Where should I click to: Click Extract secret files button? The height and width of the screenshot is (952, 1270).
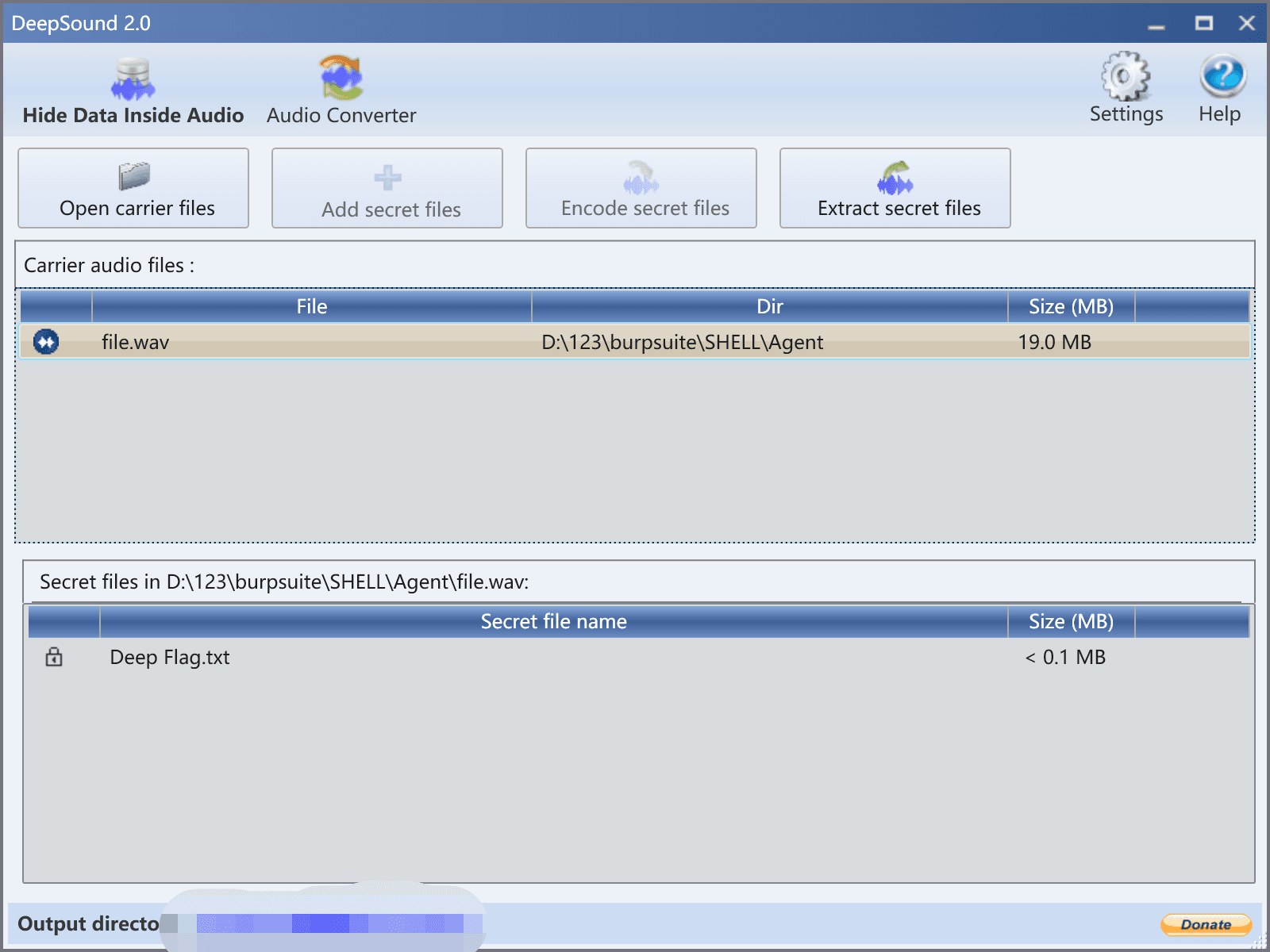895,189
